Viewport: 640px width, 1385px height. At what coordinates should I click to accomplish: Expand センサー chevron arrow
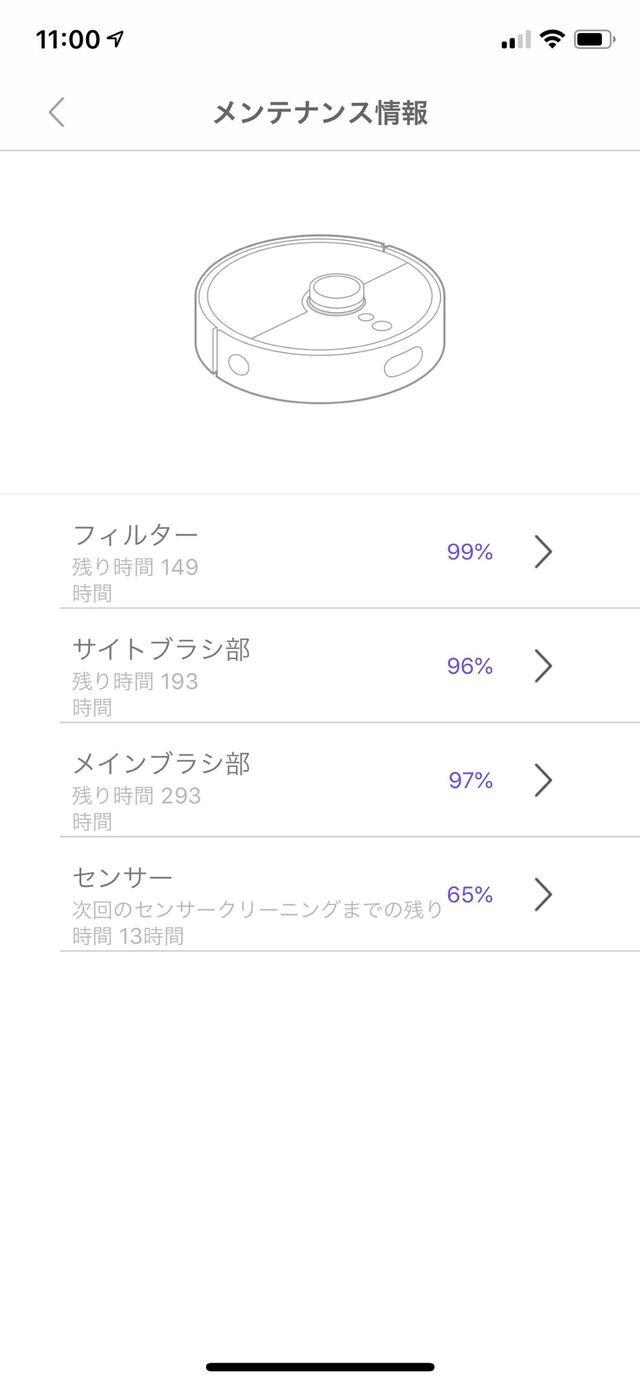[x=543, y=894]
